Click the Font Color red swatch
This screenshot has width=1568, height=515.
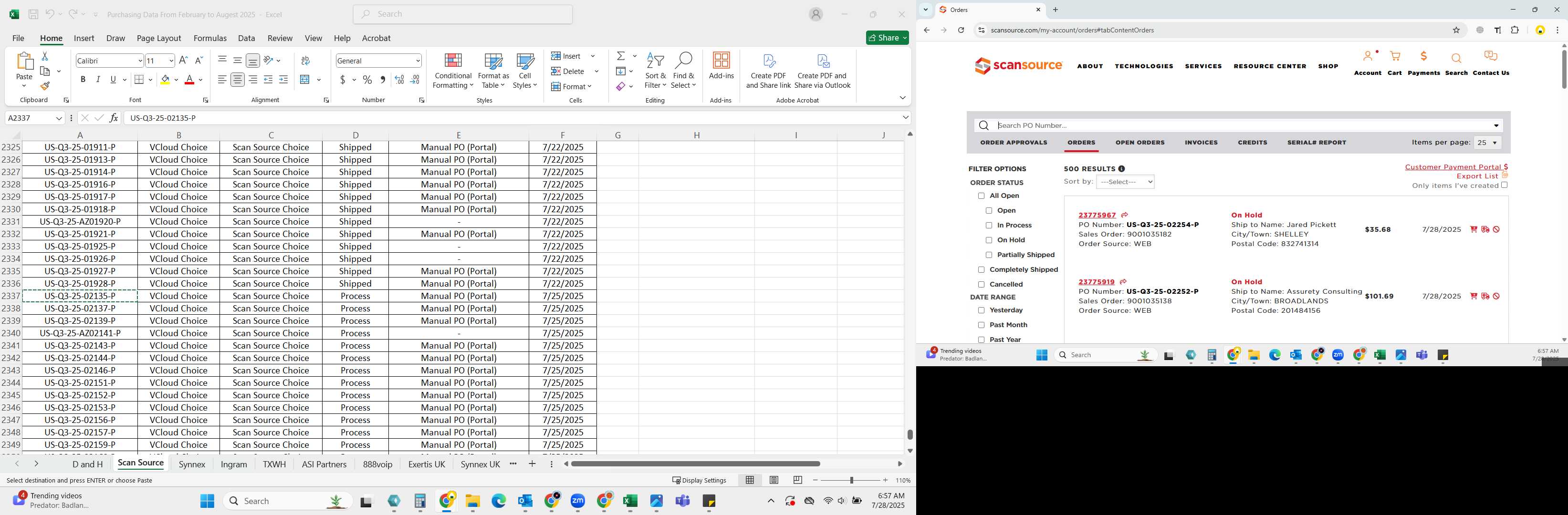click(x=189, y=80)
